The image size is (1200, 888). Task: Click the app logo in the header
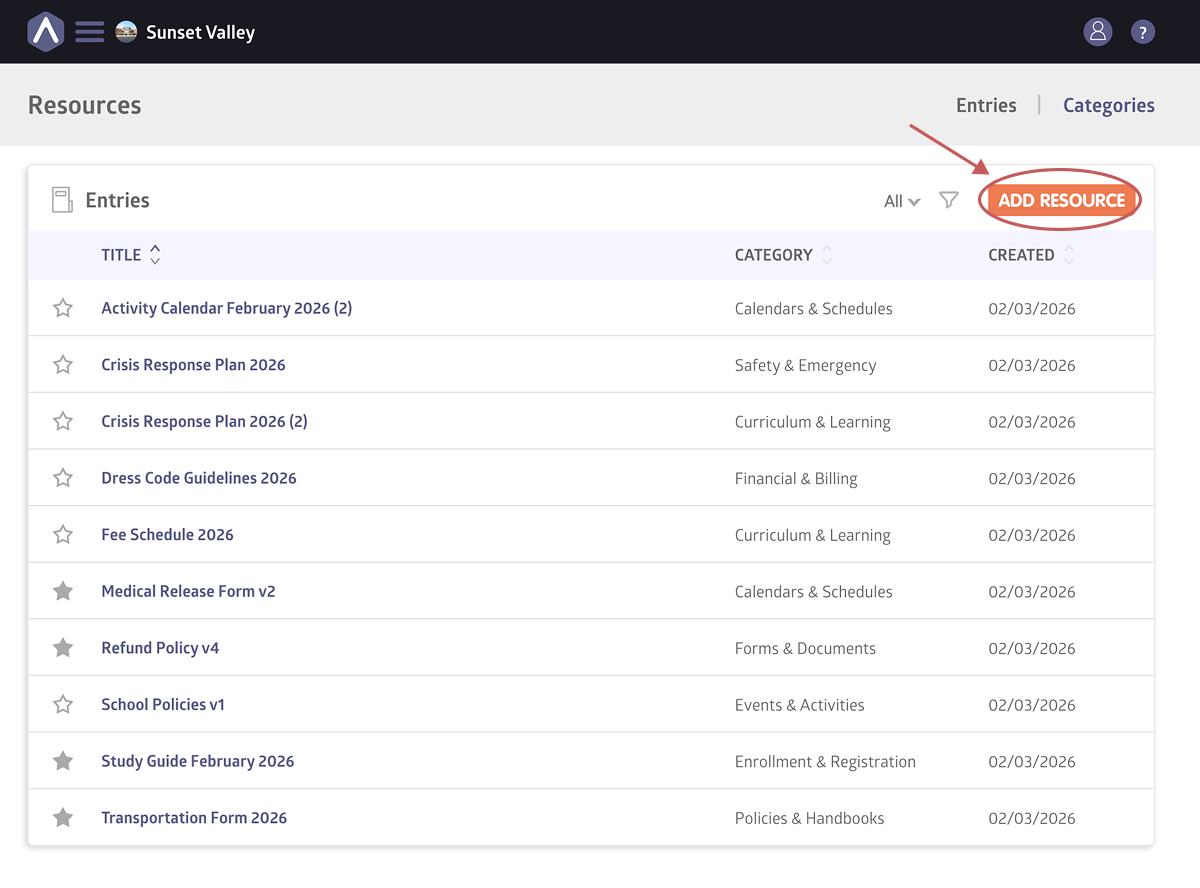click(45, 32)
